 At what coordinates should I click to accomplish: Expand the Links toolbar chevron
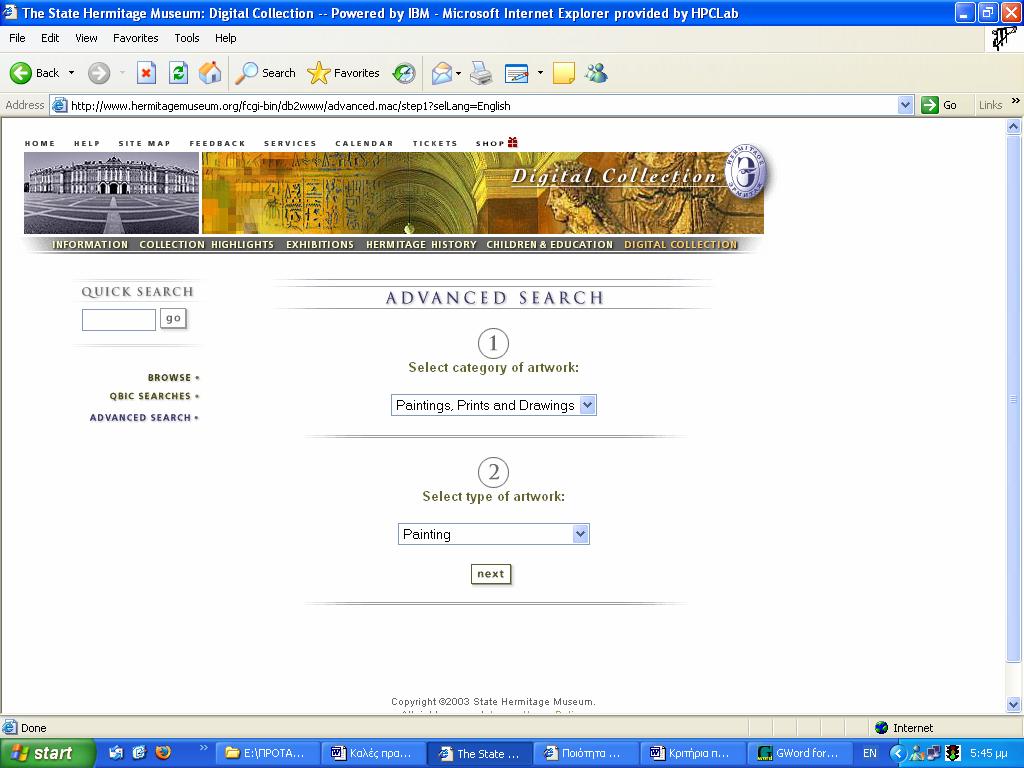(1016, 101)
